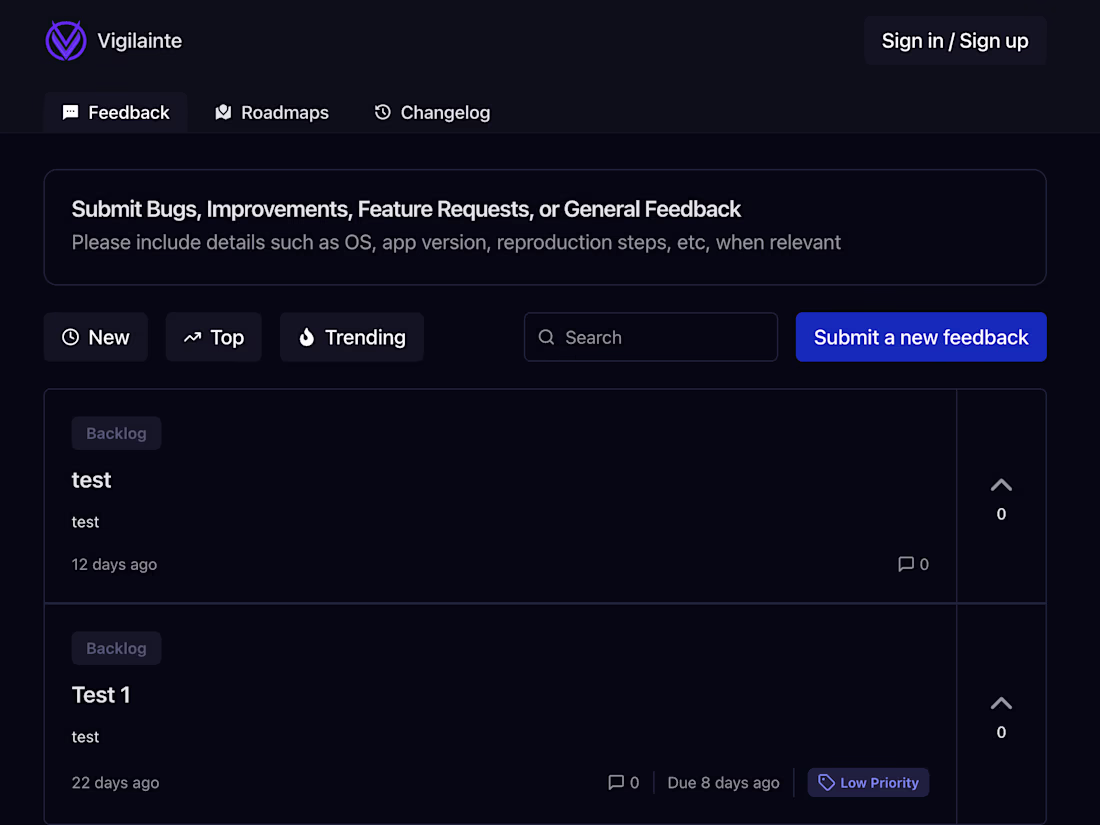1100x825 pixels.
Task: Click Sign in / Sign up
Action: tap(954, 40)
